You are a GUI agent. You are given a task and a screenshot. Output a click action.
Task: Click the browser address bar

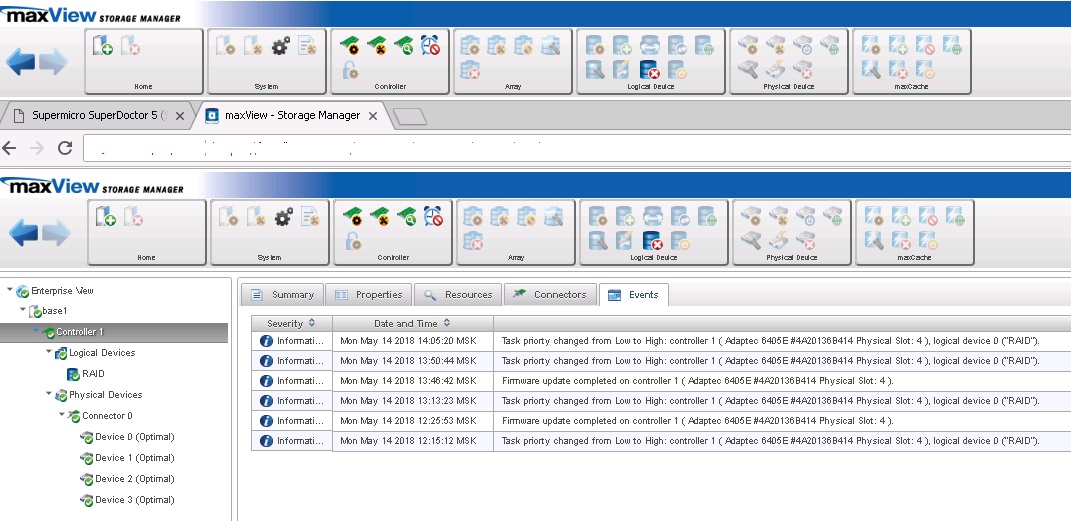[577, 148]
